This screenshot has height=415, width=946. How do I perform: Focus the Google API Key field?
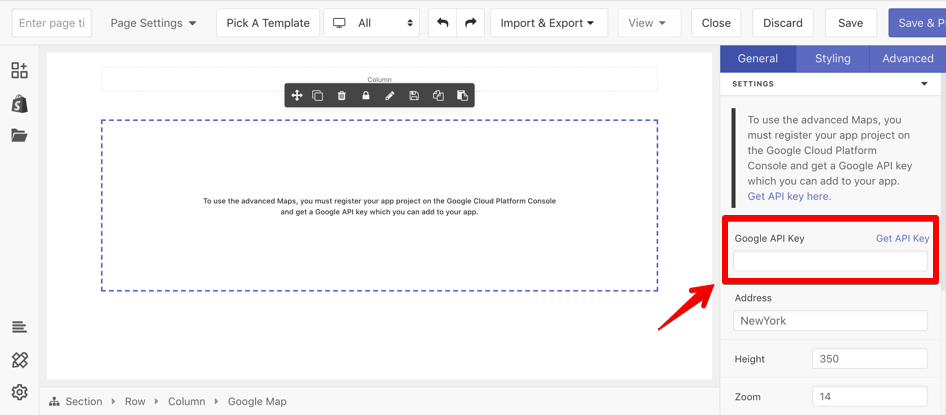[830, 261]
